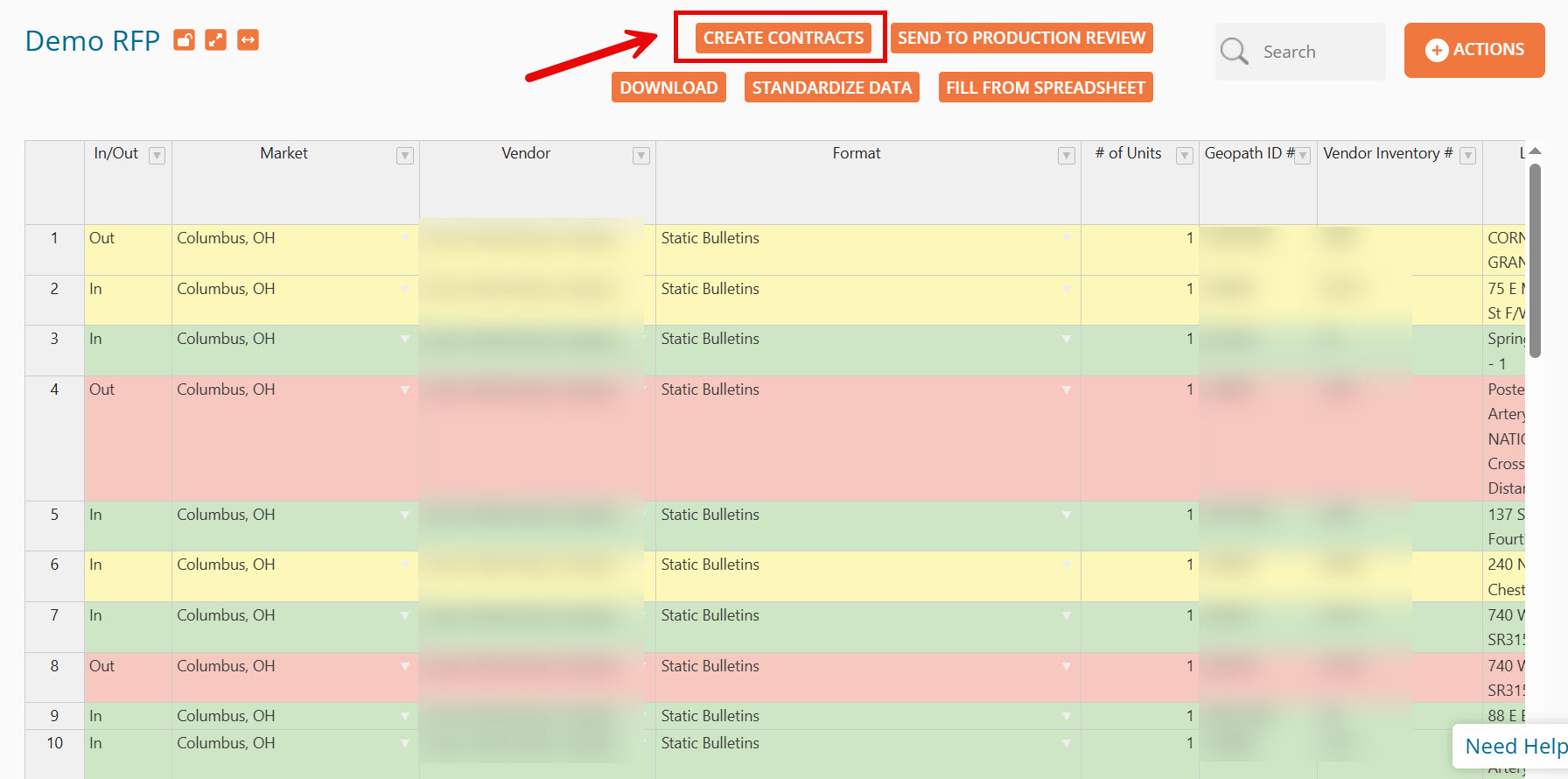The height and width of the screenshot is (779, 1568).
Task: Open the In/Out column filter
Action: pos(157,156)
